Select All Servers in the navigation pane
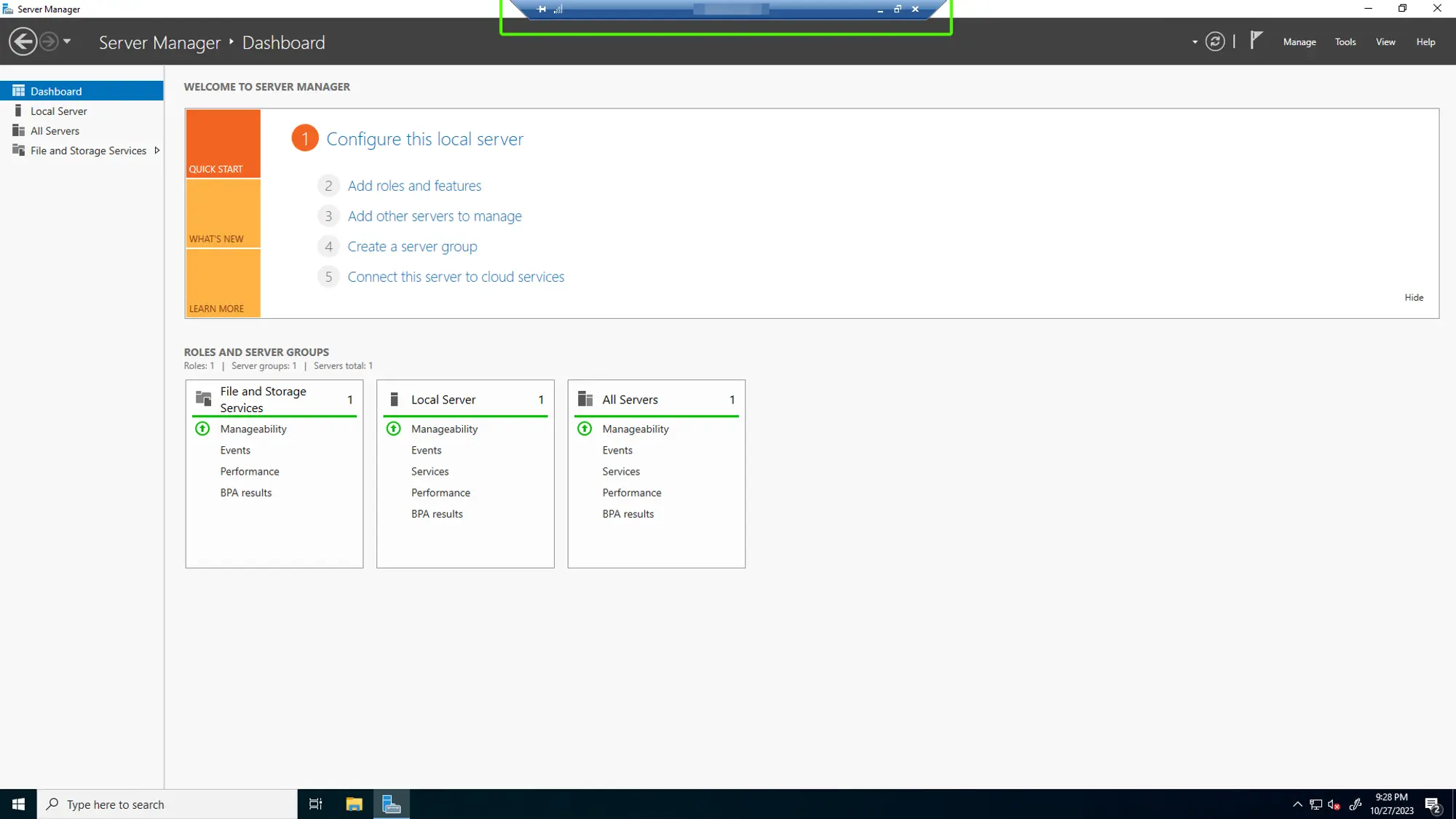 (55, 130)
